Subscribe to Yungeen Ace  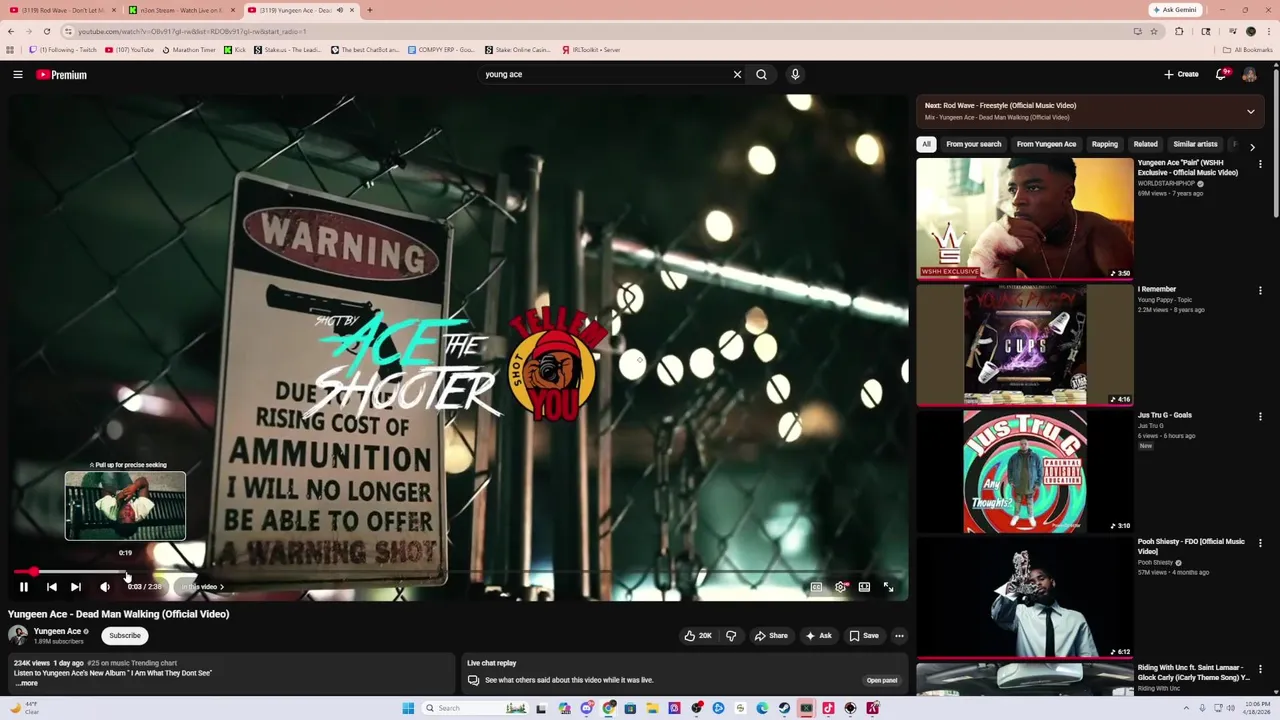125,635
